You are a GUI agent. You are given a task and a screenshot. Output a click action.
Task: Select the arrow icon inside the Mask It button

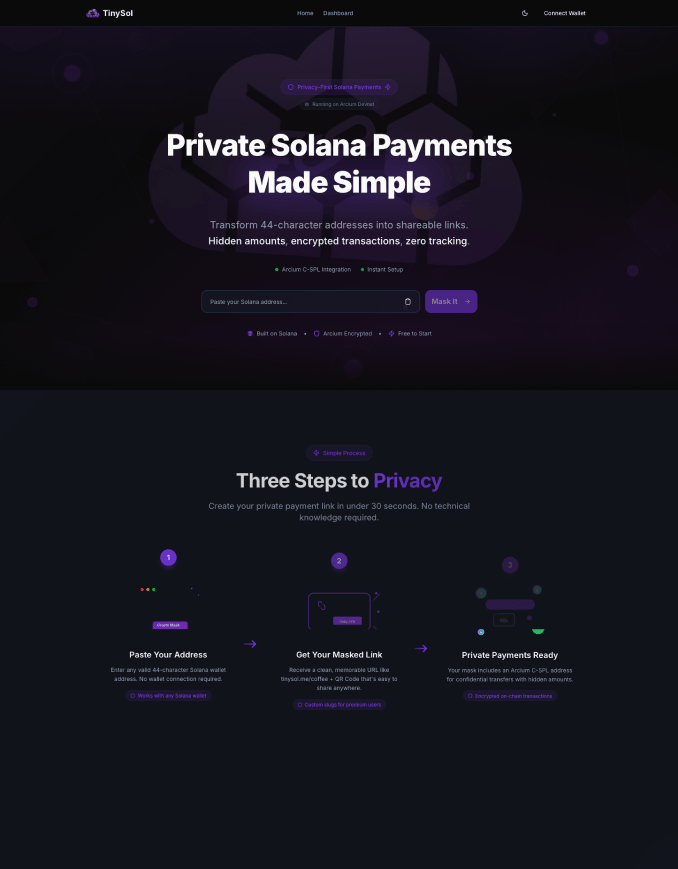[466, 301]
